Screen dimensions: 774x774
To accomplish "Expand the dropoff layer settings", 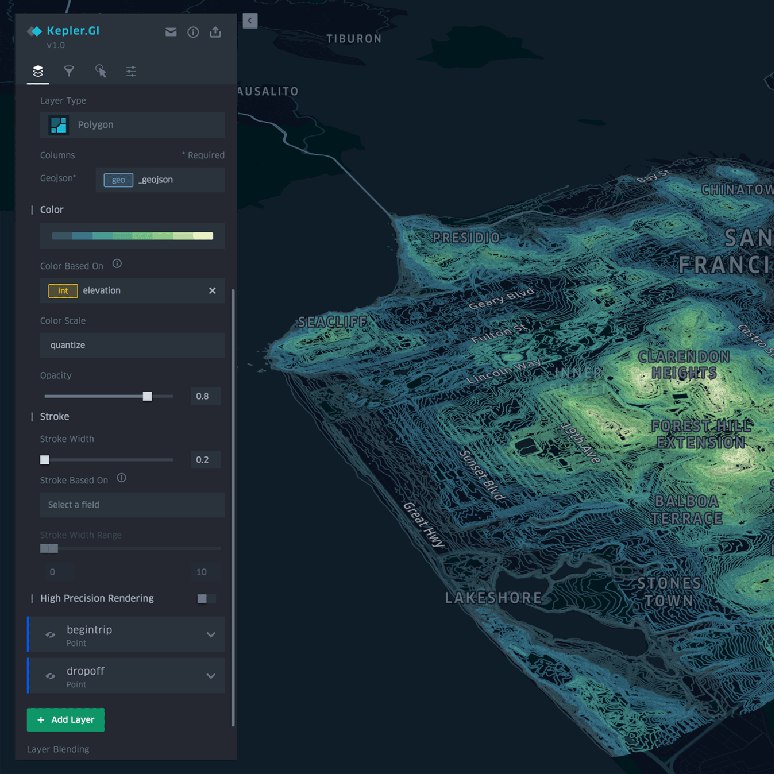I will [x=211, y=676].
